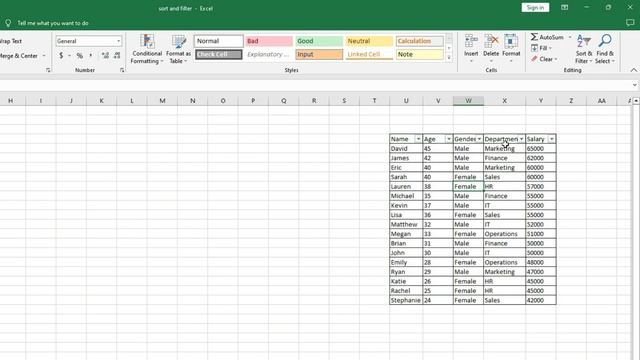Select column M header
The width and height of the screenshot is (640, 360).
point(162,101)
